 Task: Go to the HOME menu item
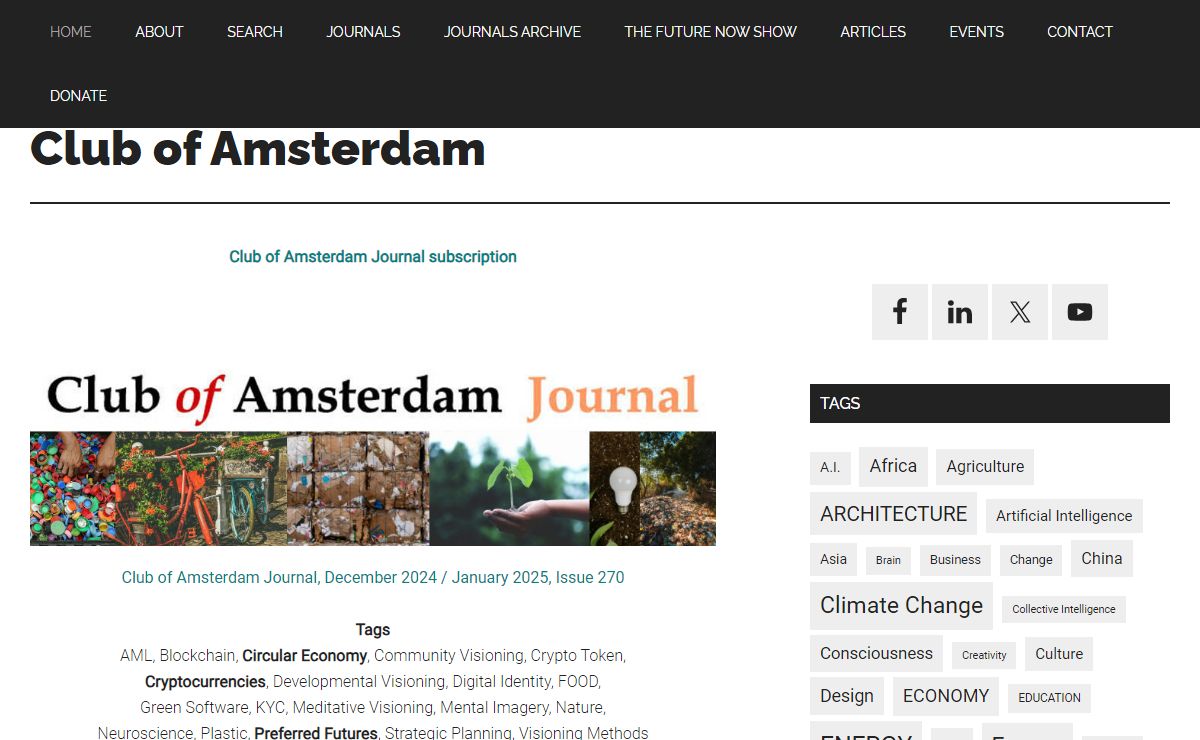click(x=71, y=32)
